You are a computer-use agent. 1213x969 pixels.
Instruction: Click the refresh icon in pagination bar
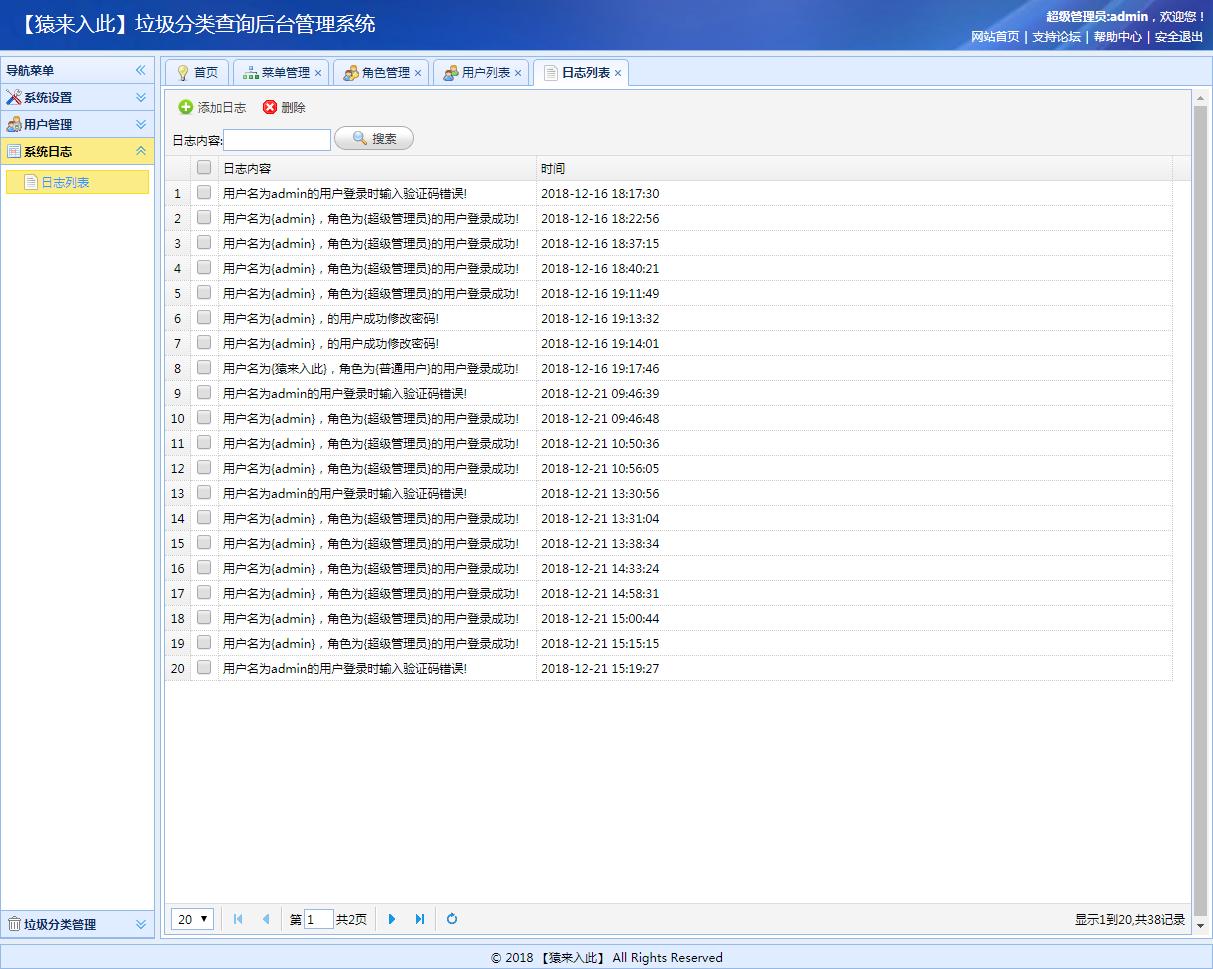tap(452, 918)
